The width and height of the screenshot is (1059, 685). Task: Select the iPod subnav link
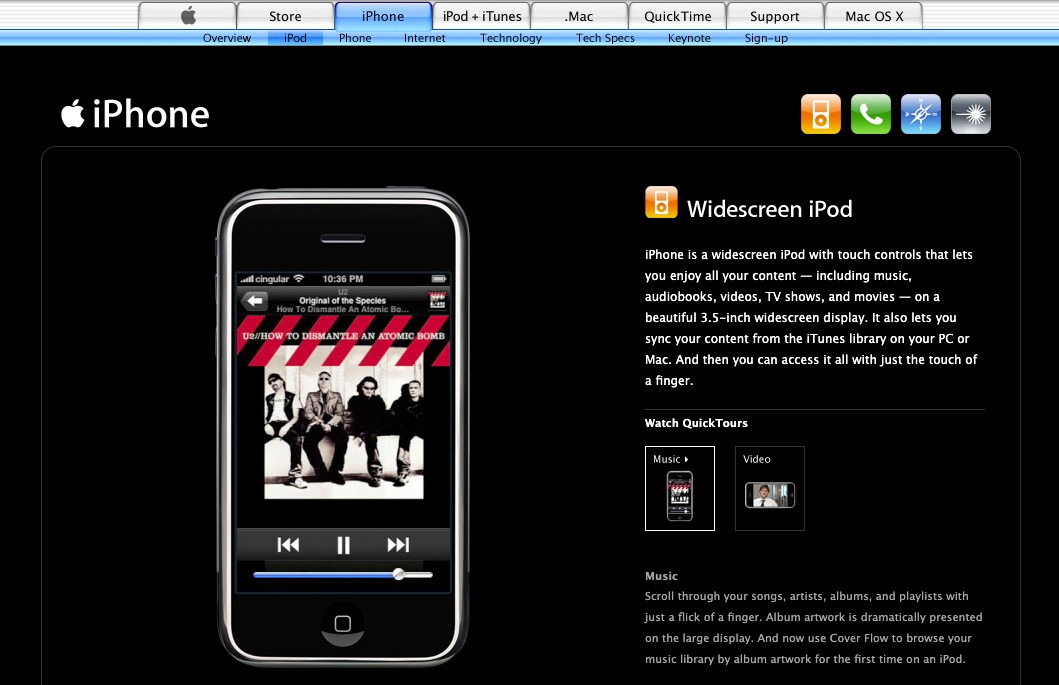click(295, 38)
